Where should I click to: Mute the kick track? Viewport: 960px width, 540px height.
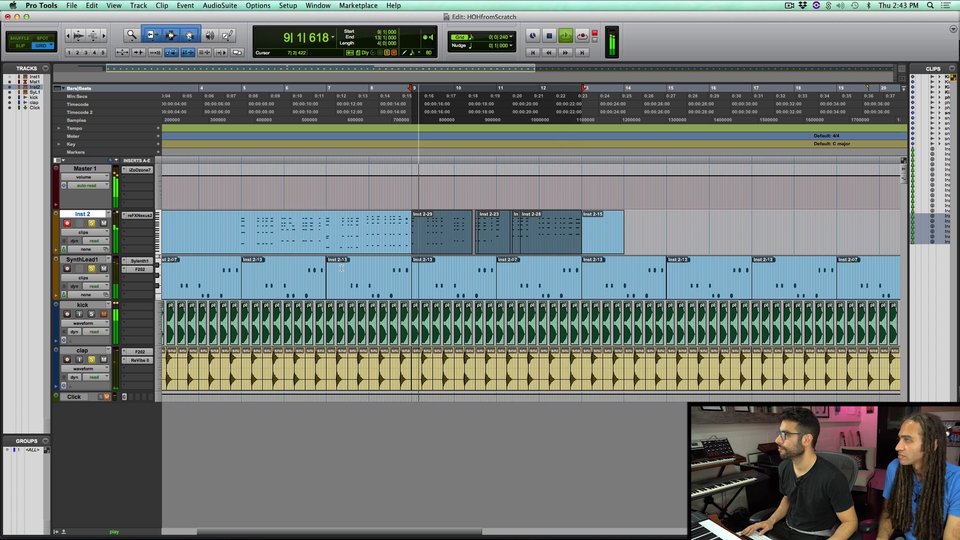pos(103,313)
